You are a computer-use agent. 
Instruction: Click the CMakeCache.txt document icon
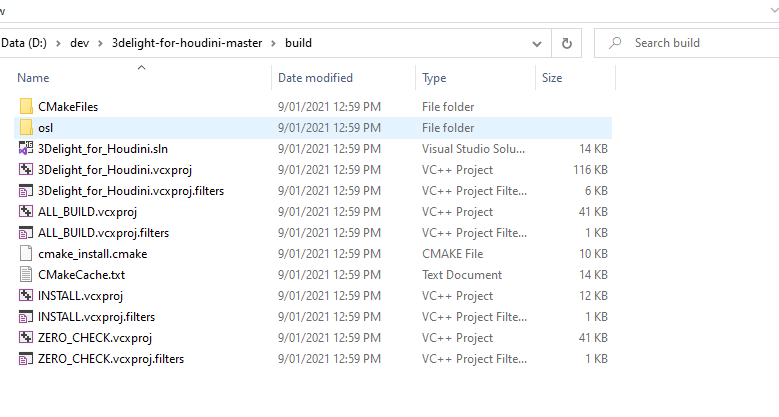pyautogui.click(x=27, y=275)
